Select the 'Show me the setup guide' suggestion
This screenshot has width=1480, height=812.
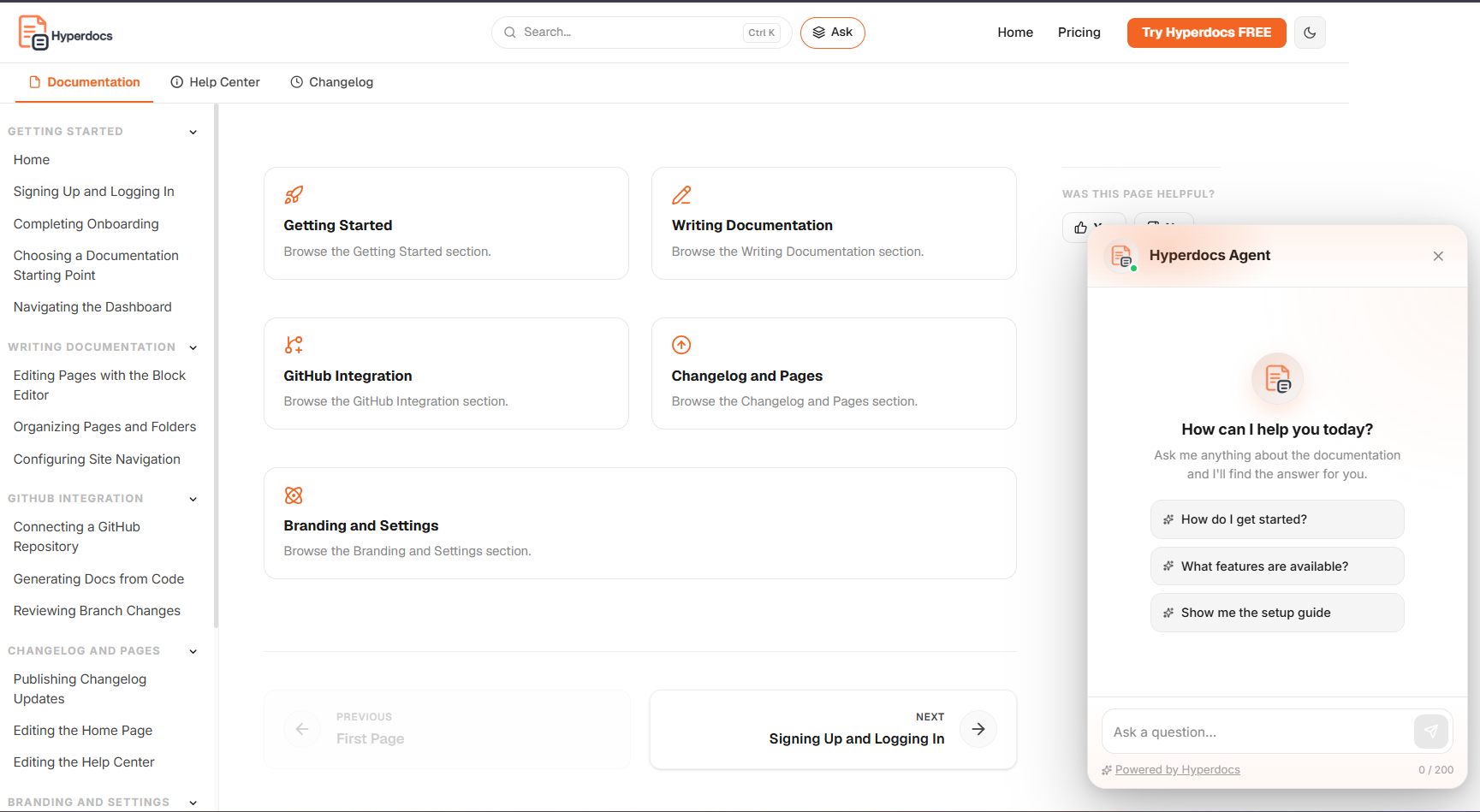(x=1277, y=613)
